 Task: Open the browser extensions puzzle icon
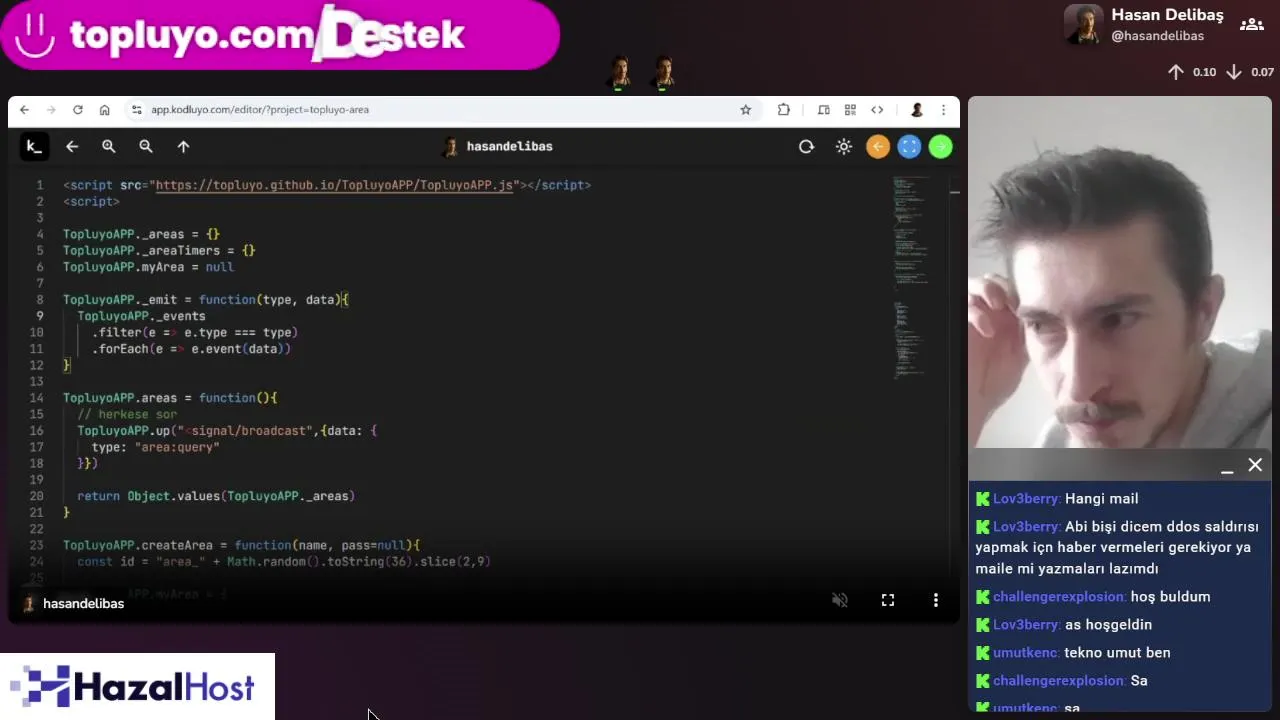click(x=783, y=110)
